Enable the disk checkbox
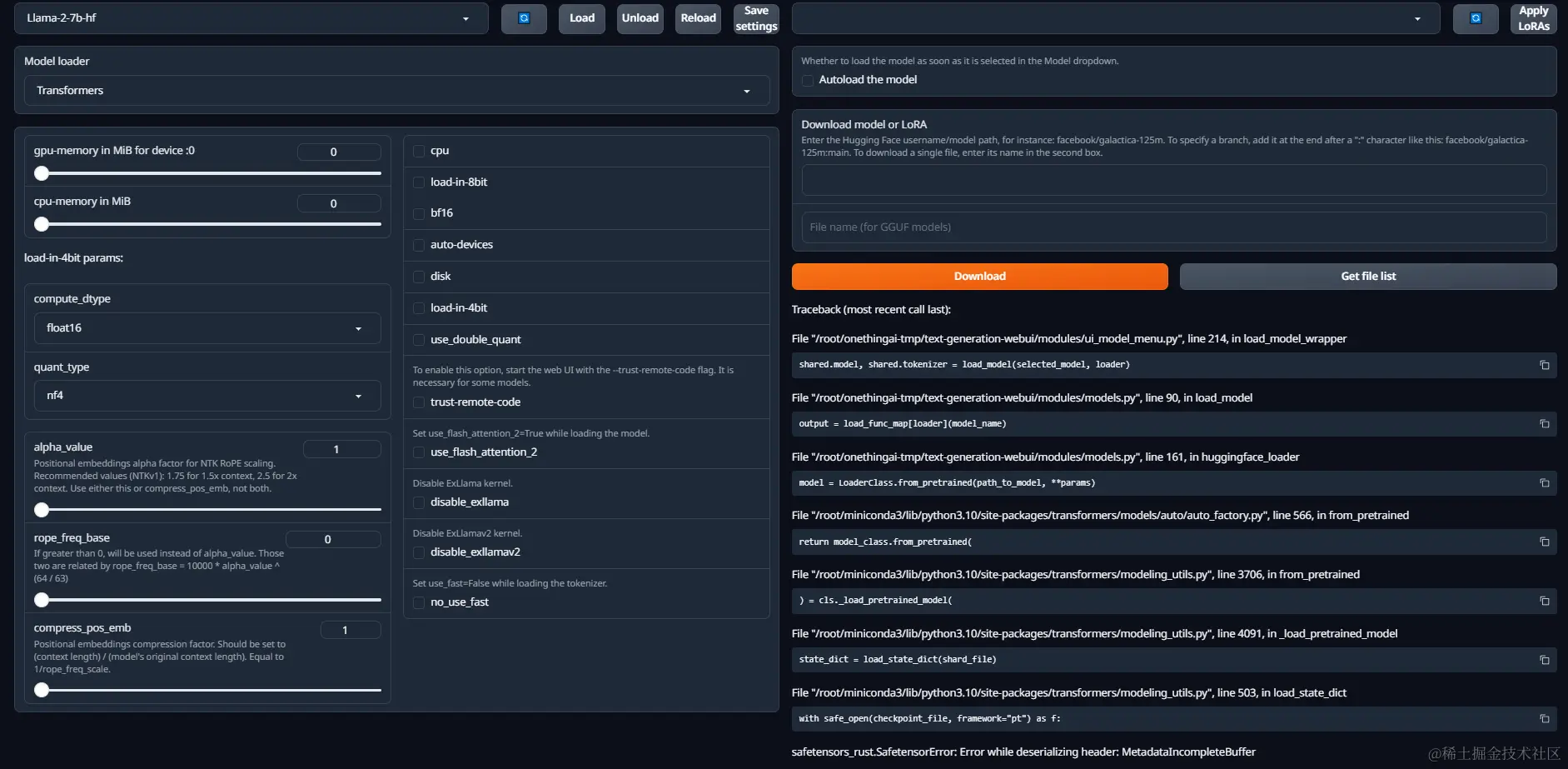Viewport: 1568px width, 769px height. click(x=419, y=277)
